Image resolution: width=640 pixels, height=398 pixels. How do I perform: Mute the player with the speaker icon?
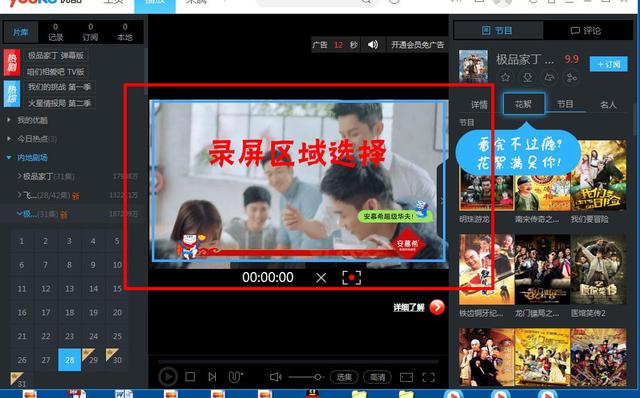point(276,377)
